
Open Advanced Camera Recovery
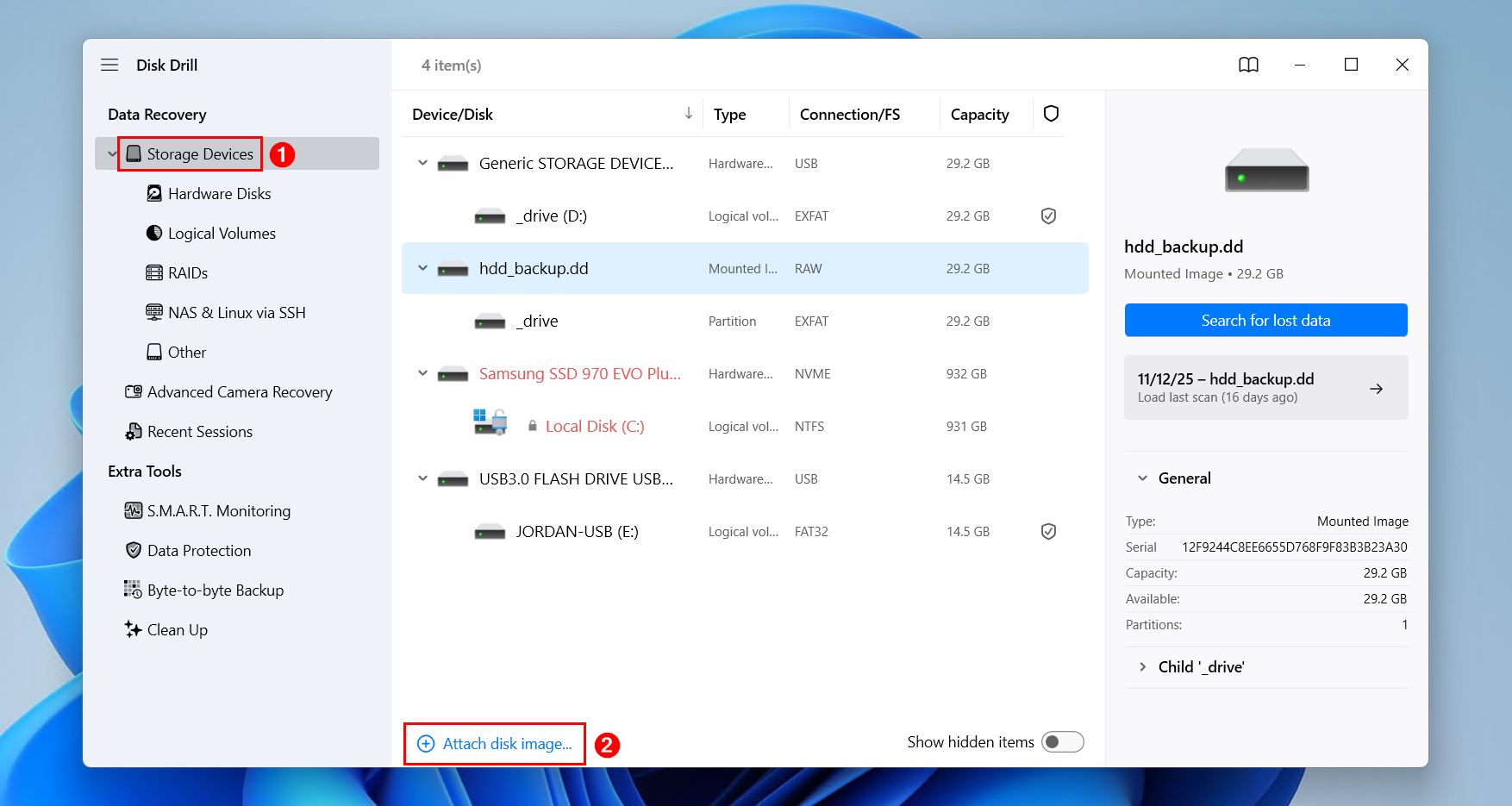tap(239, 391)
